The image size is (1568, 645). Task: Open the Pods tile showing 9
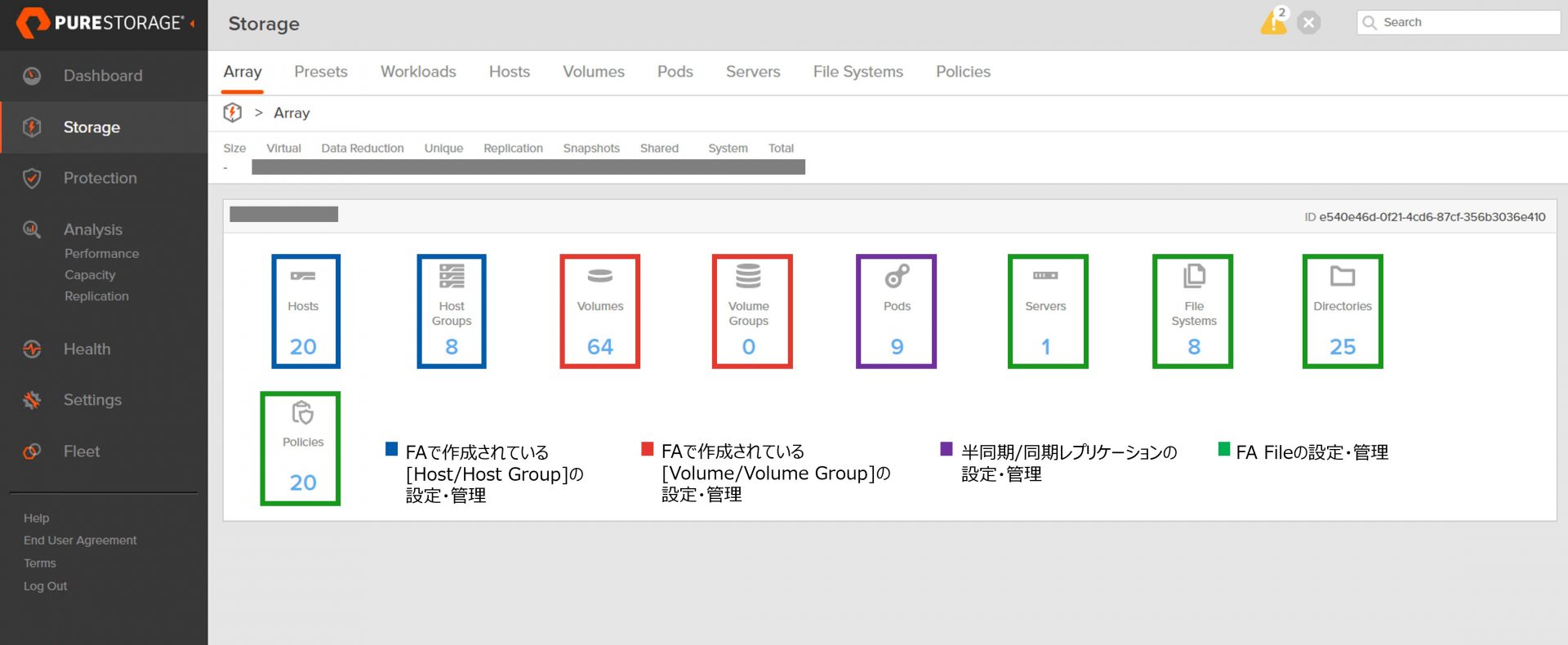pos(896,311)
